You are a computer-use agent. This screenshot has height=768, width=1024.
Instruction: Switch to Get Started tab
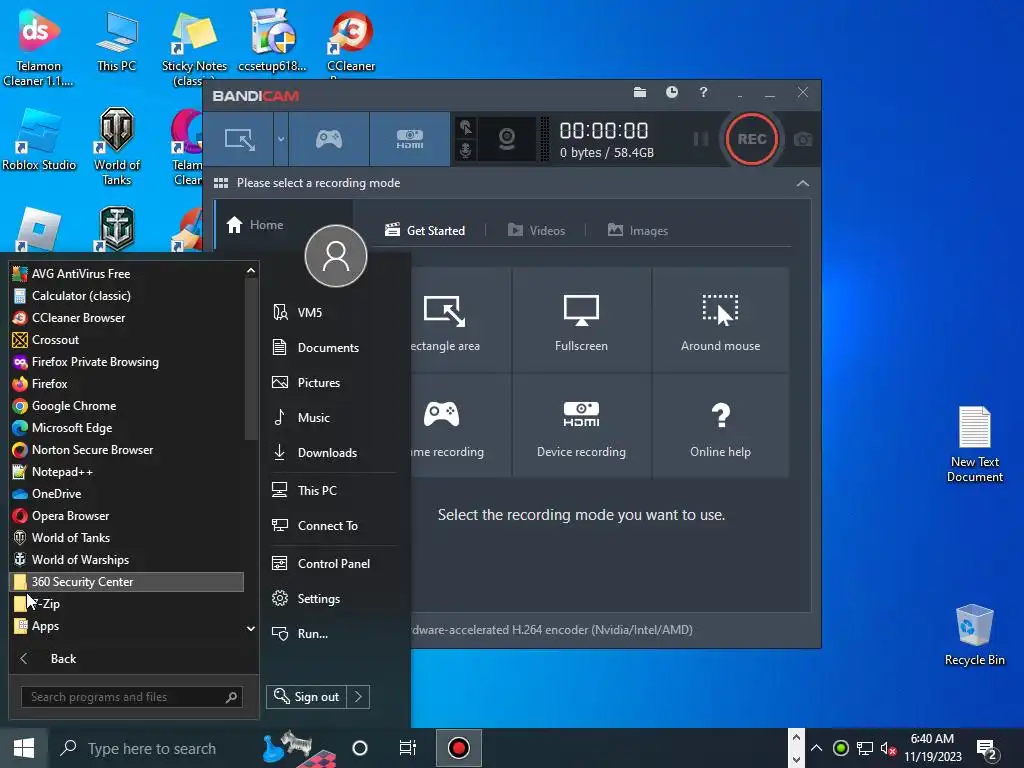(425, 231)
